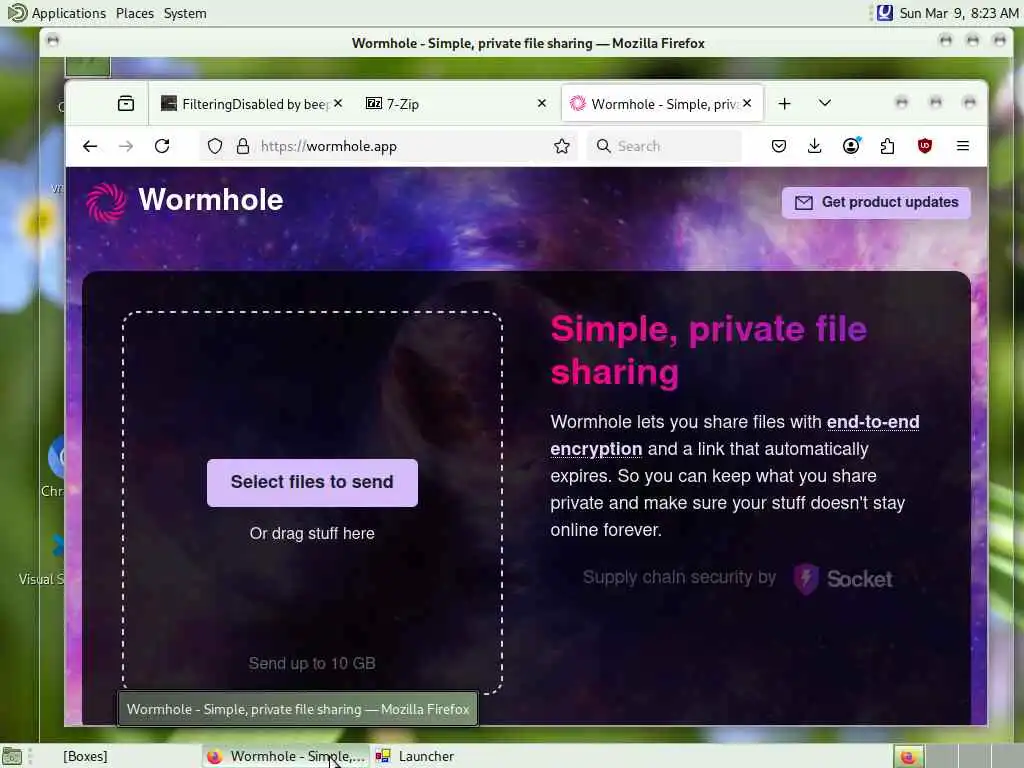Click the Send up to 10 GB text
This screenshot has height=768, width=1024.
(312, 664)
